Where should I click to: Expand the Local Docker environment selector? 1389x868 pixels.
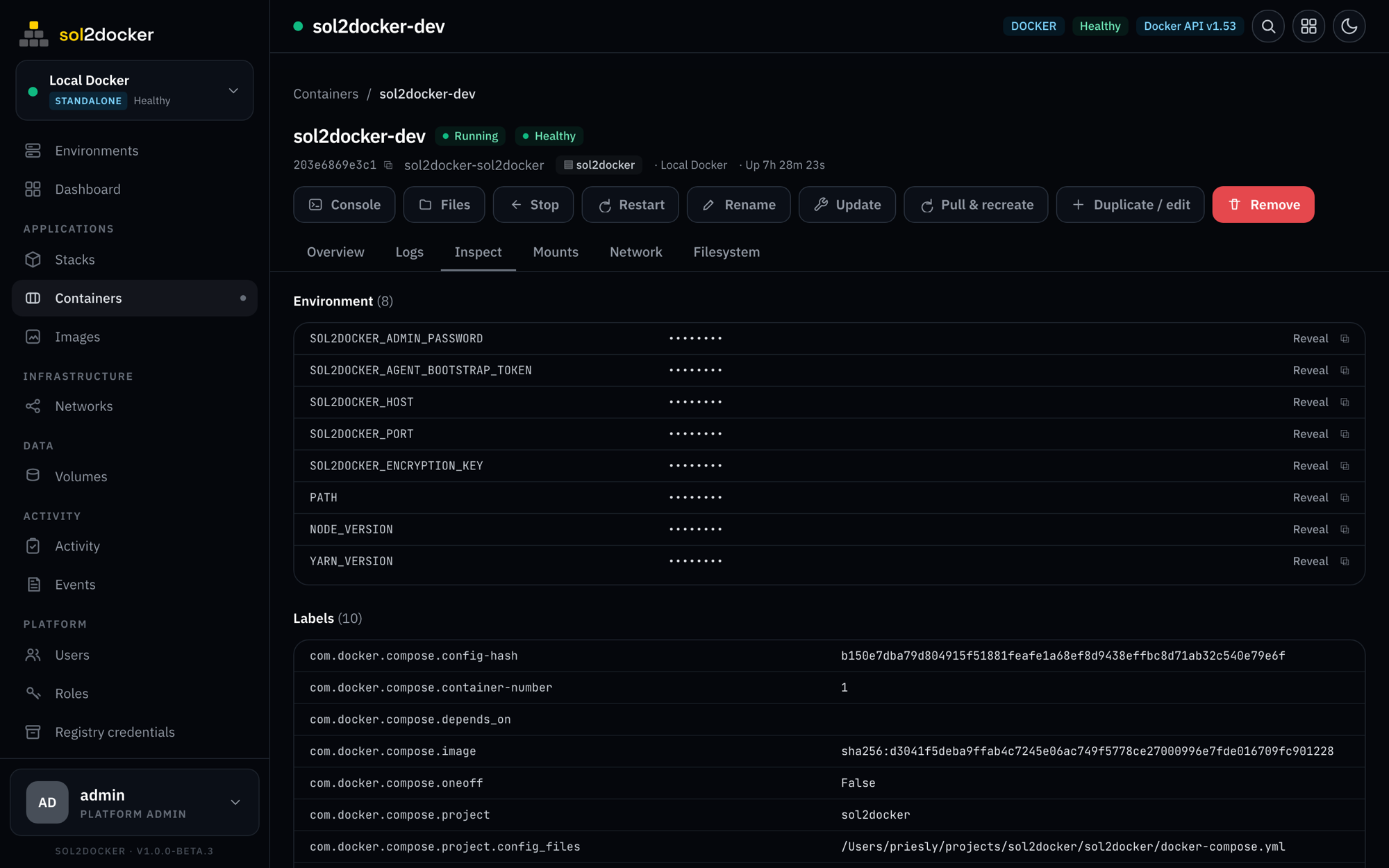click(134, 90)
